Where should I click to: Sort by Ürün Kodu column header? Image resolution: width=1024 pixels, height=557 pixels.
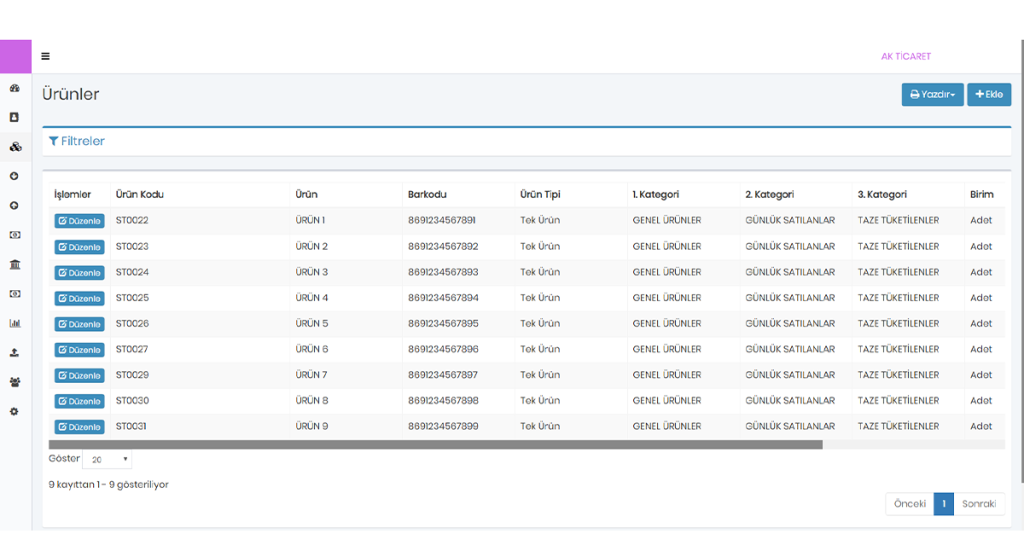pos(140,194)
